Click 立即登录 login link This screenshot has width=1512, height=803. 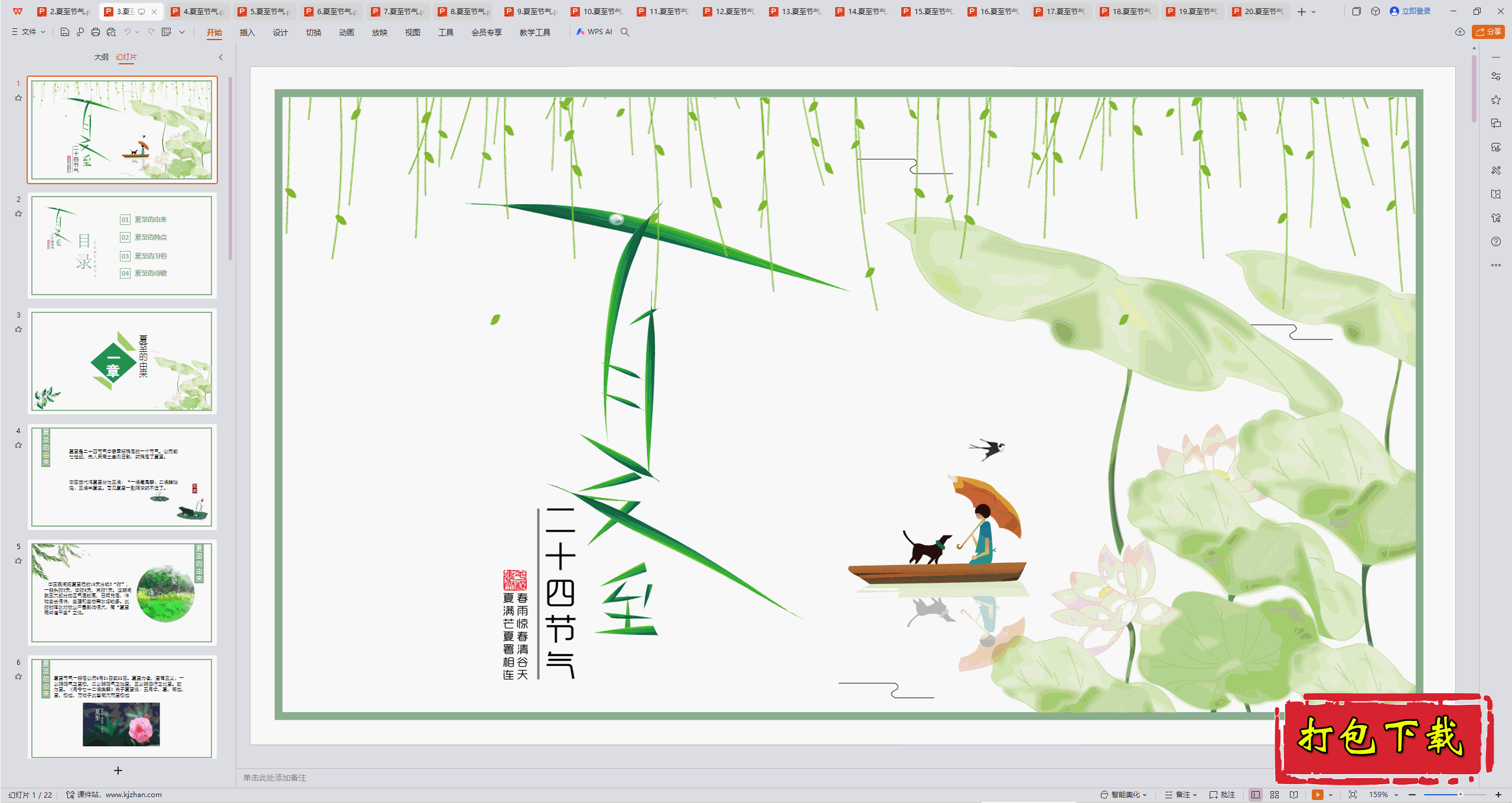point(1410,11)
